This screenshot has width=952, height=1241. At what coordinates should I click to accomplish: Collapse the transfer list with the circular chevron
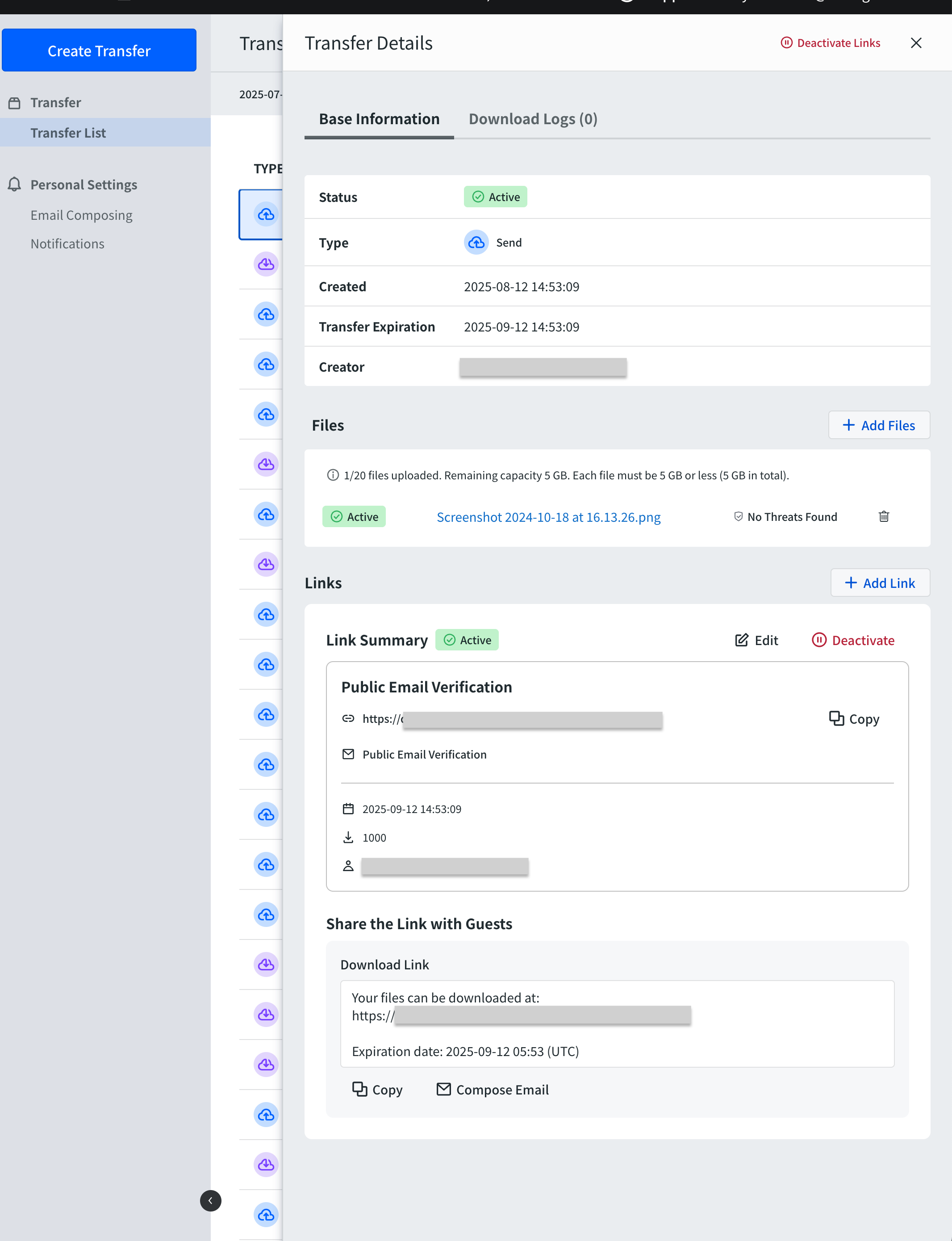click(211, 1201)
